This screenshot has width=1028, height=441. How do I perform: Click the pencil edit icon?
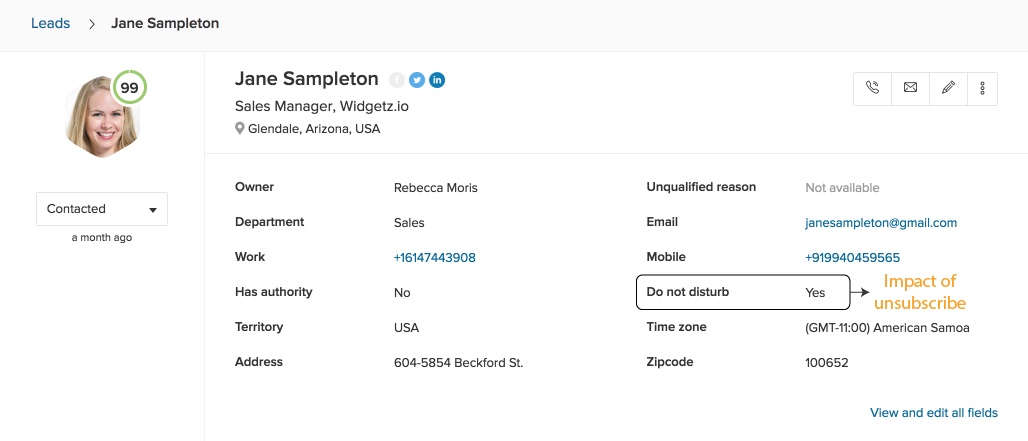click(x=948, y=88)
